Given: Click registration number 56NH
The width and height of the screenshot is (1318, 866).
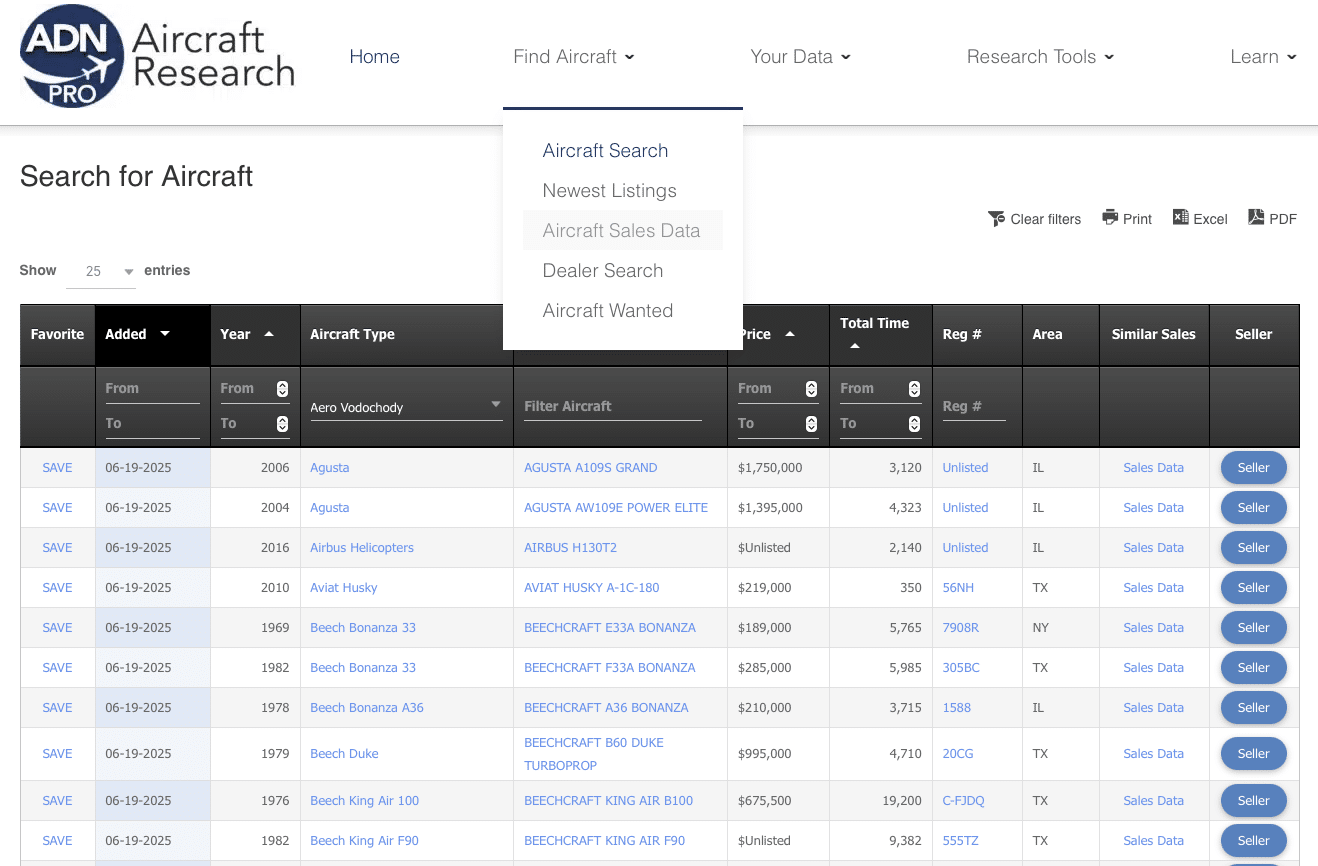Looking at the screenshot, I should [958, 588].
